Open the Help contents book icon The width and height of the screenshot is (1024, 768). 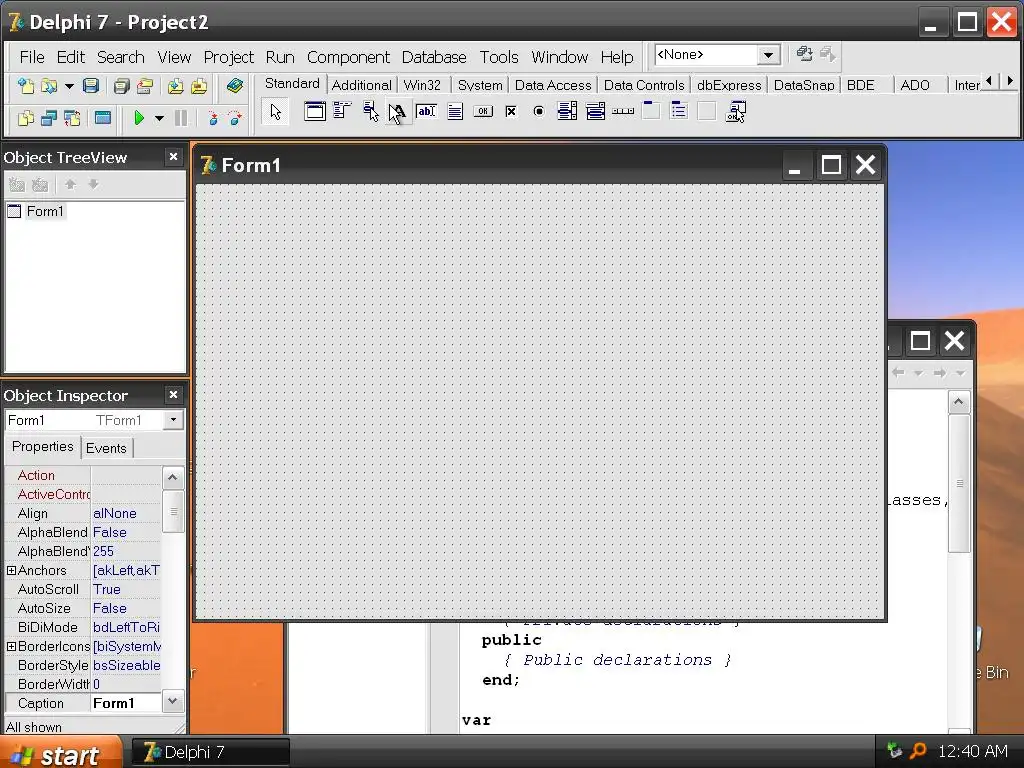click(234, 86)
